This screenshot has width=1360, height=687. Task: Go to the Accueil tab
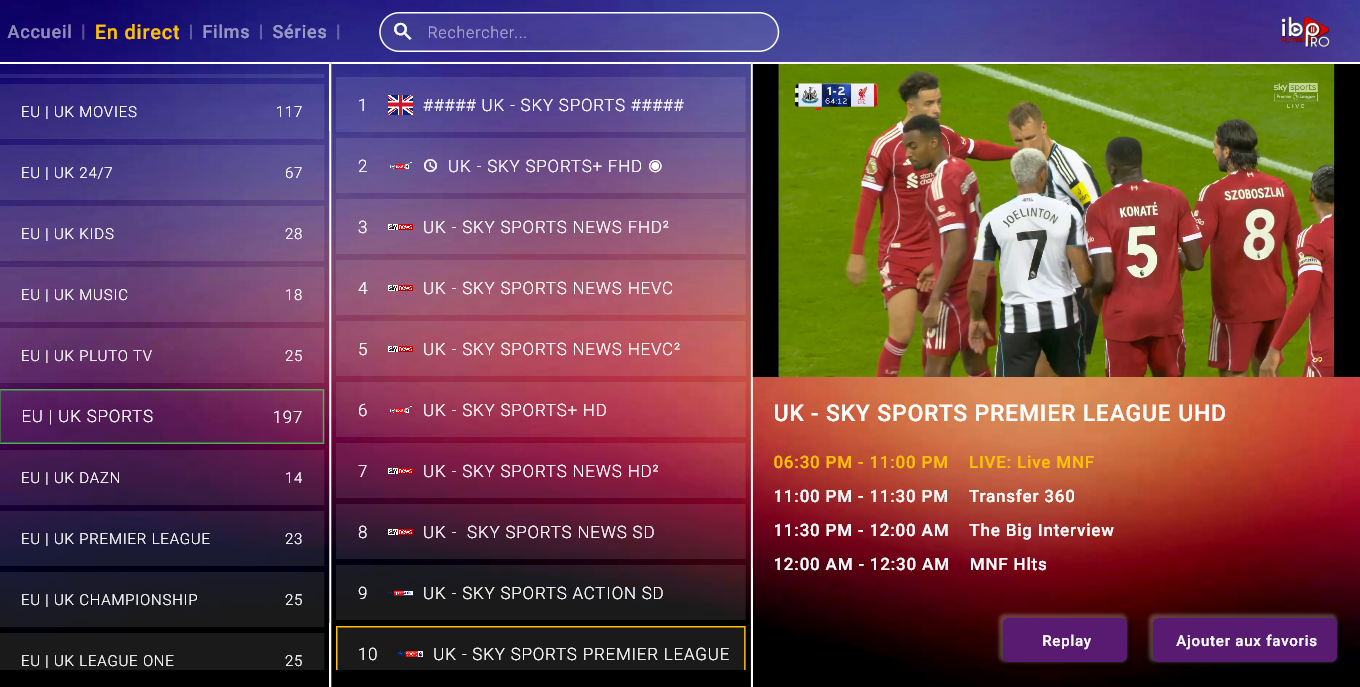40,32
